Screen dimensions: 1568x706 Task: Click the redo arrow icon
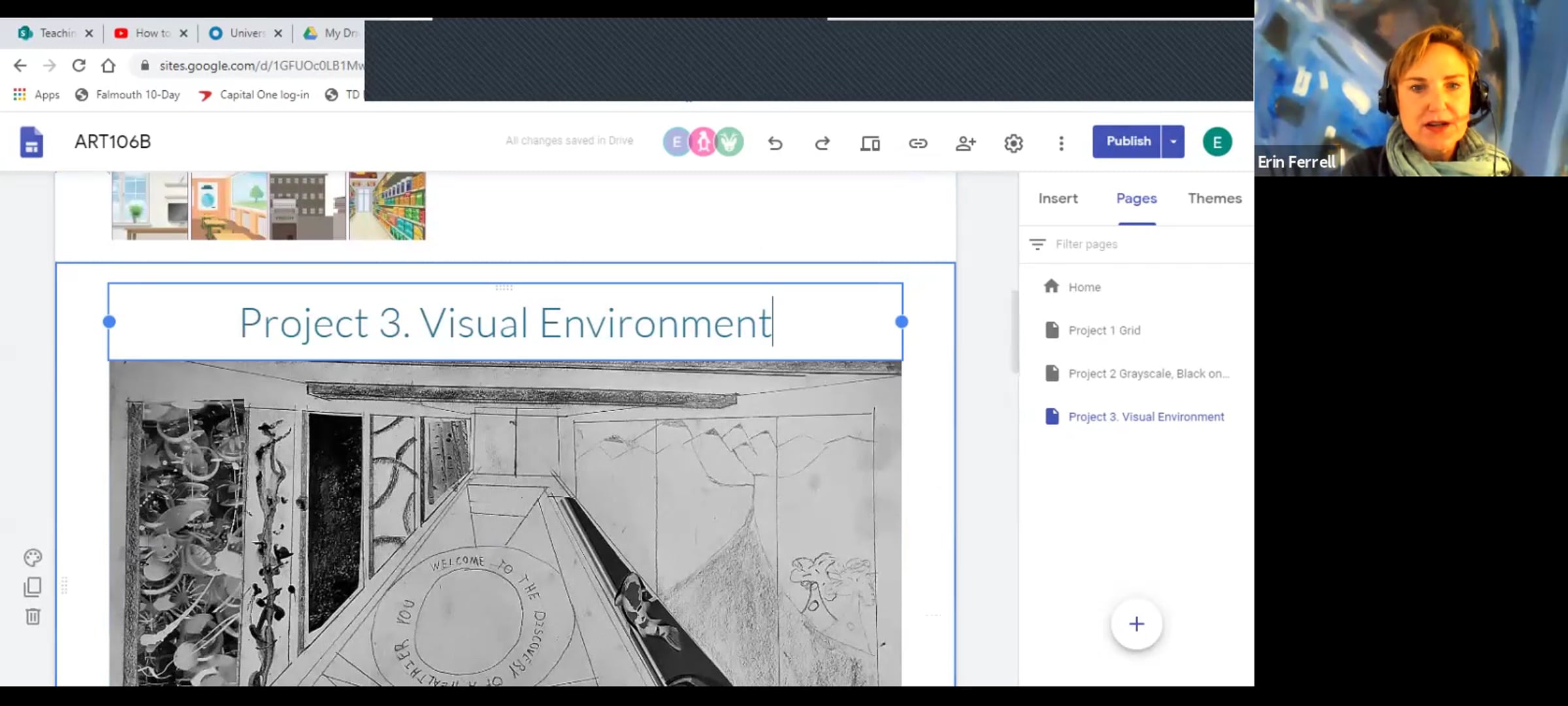click(822, 143)
